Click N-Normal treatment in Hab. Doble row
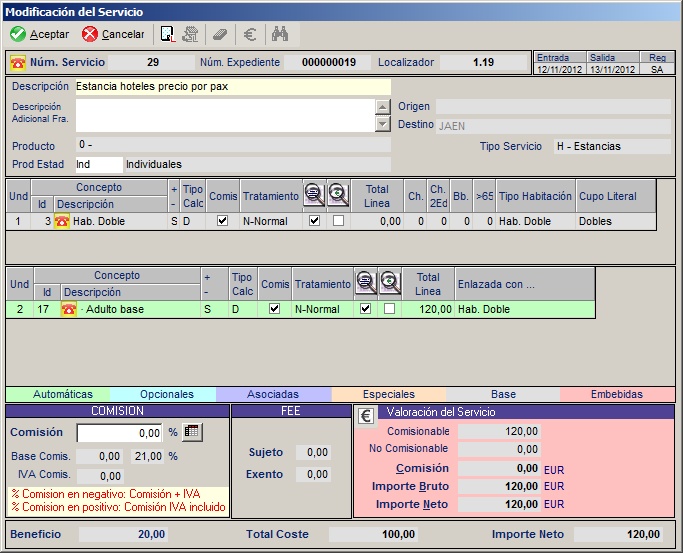Screen dimensions: 683x553 tap(271, 221)
